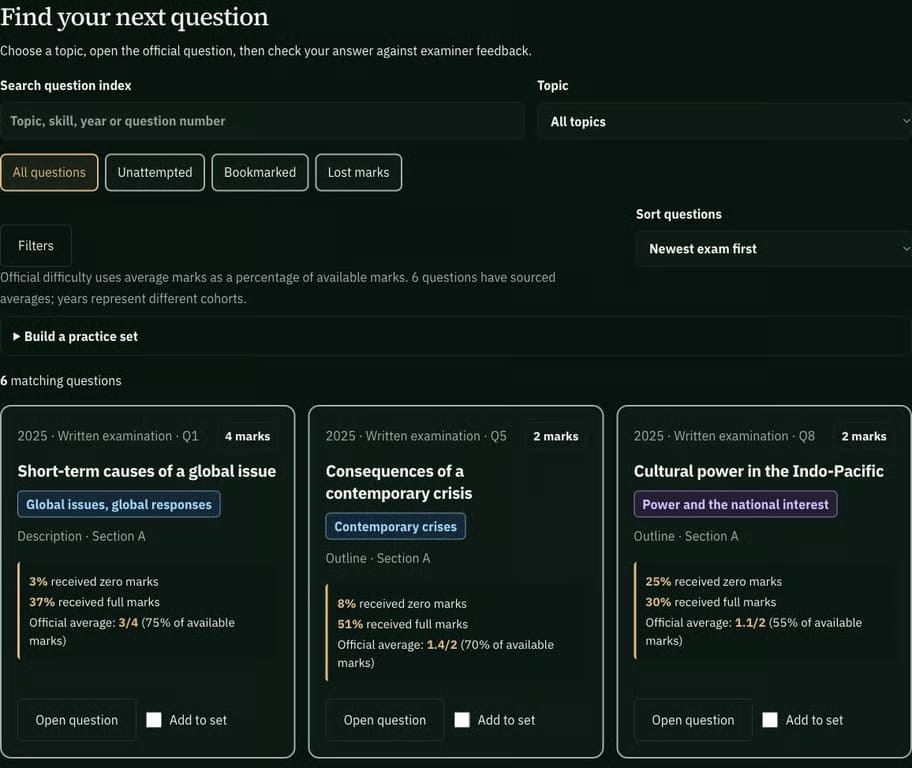The height and width of the screenshot is (768, 912).
Task: Click the 6 matching questions count
Action: (x=61, y=381)
